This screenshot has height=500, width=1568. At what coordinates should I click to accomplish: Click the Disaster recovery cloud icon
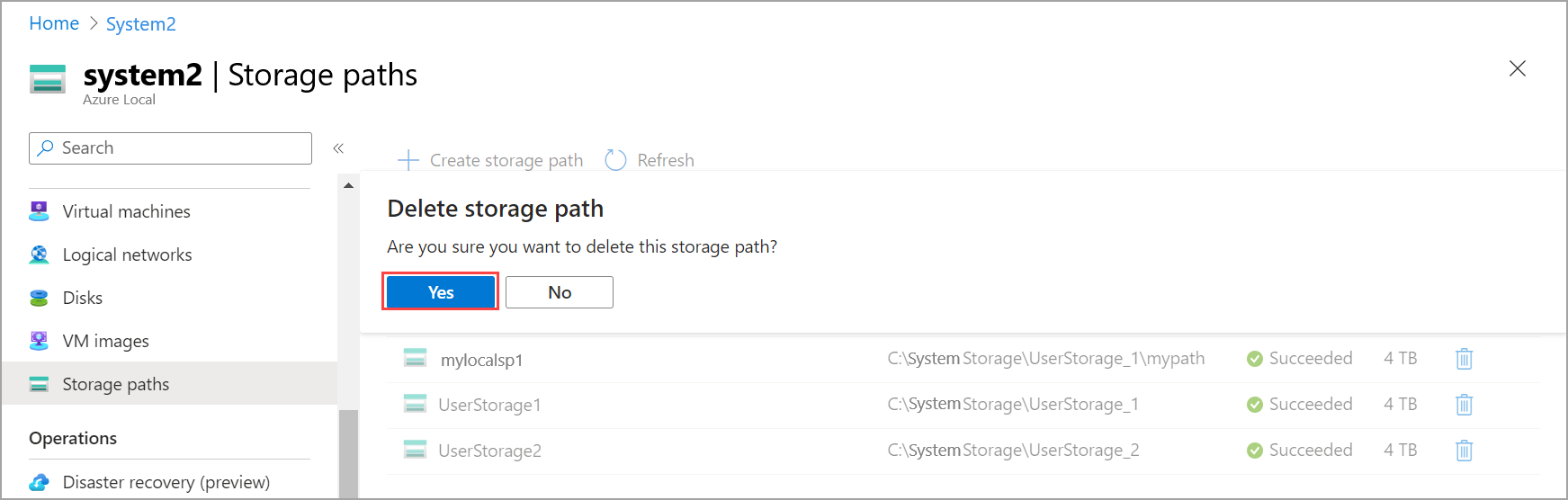tap(39, 482)
